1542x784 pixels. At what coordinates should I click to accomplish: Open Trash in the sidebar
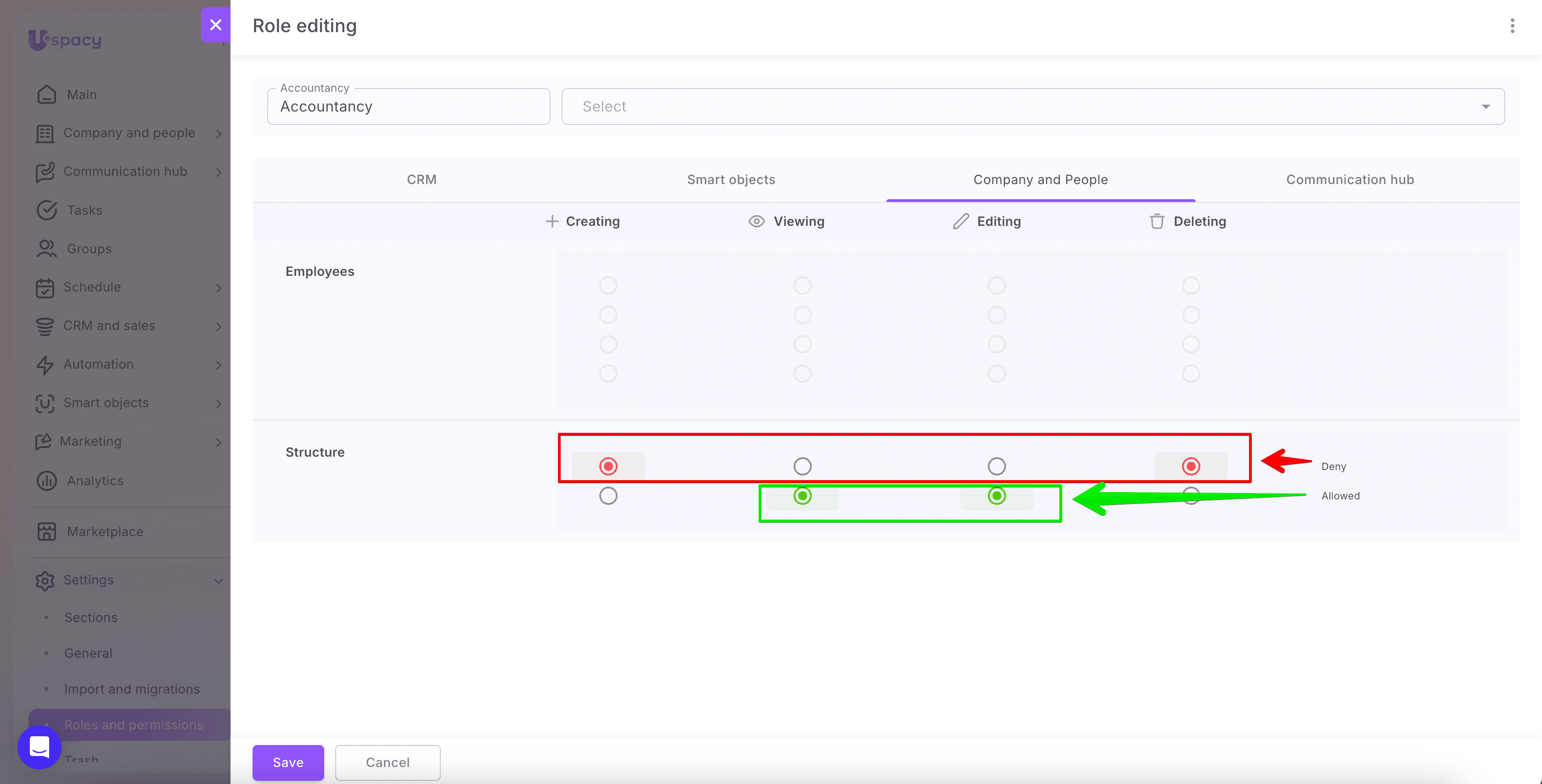click(81, 759)
